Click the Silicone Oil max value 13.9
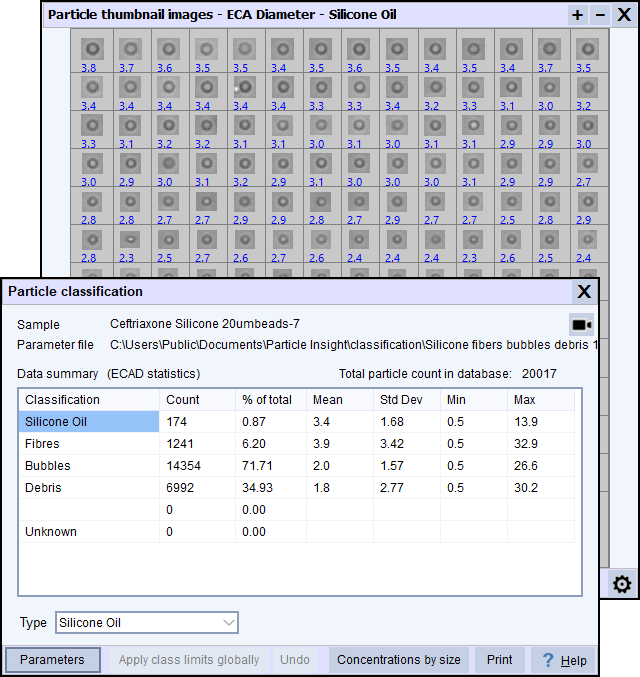The width and height of the screenshot is (640, 677). pos(526,421)
